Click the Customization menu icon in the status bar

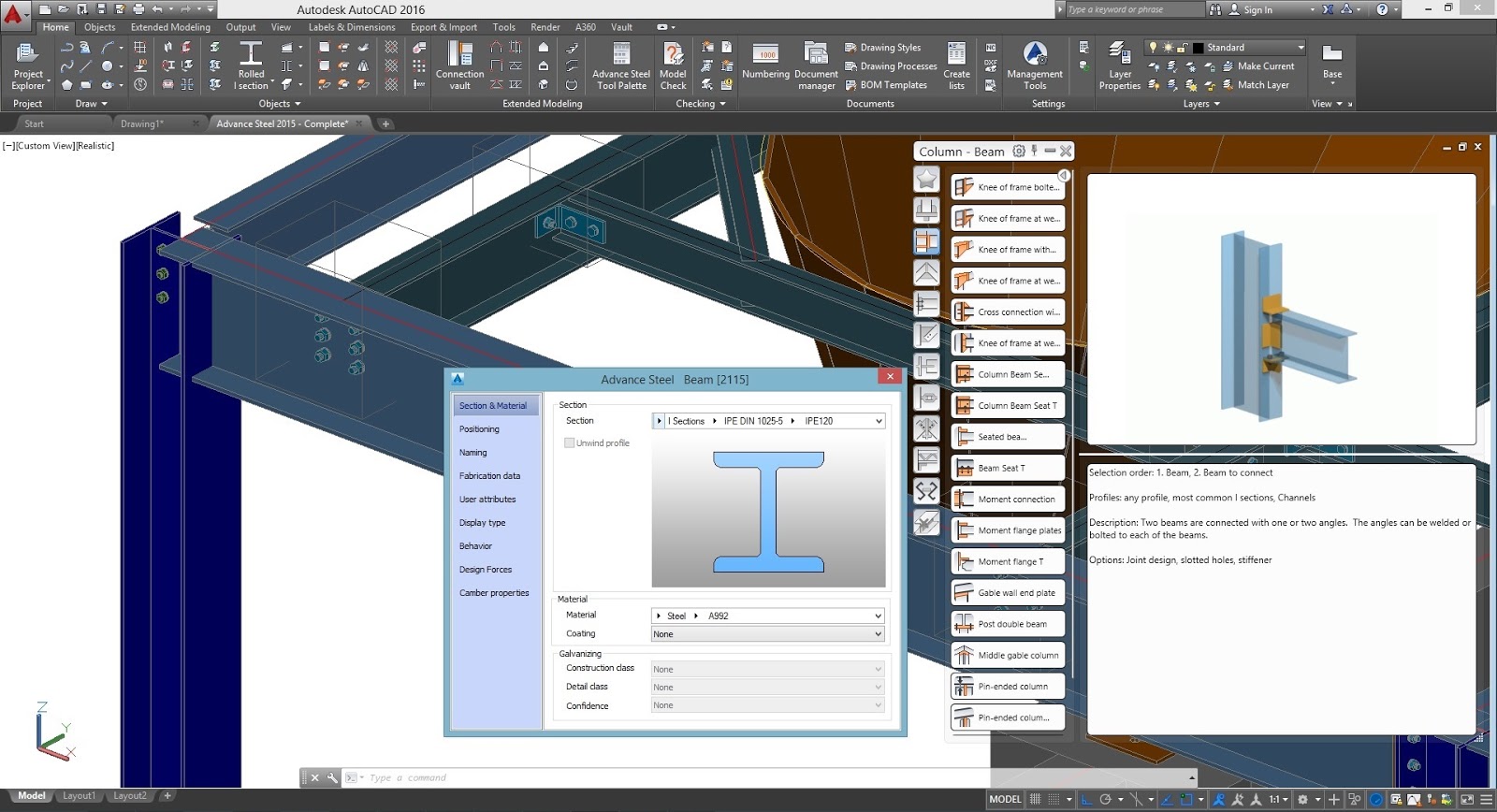click(1485, 800)
